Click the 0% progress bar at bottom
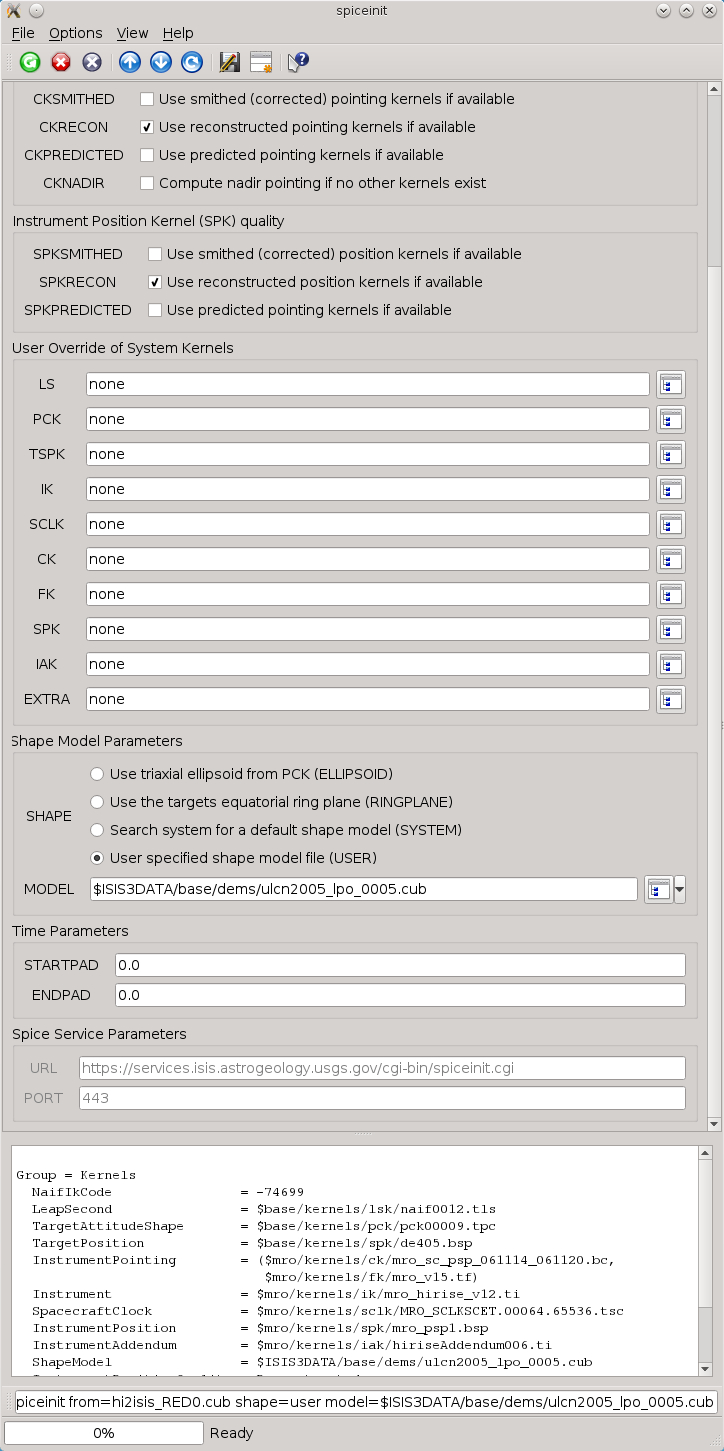The image size is (724, 1451). [x=103, y=1432]
